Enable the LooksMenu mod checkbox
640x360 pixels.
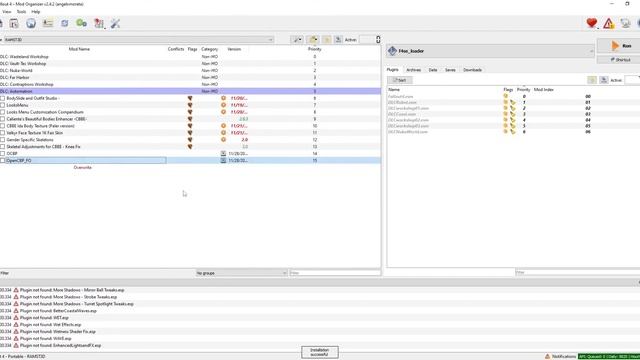point(2,105)
